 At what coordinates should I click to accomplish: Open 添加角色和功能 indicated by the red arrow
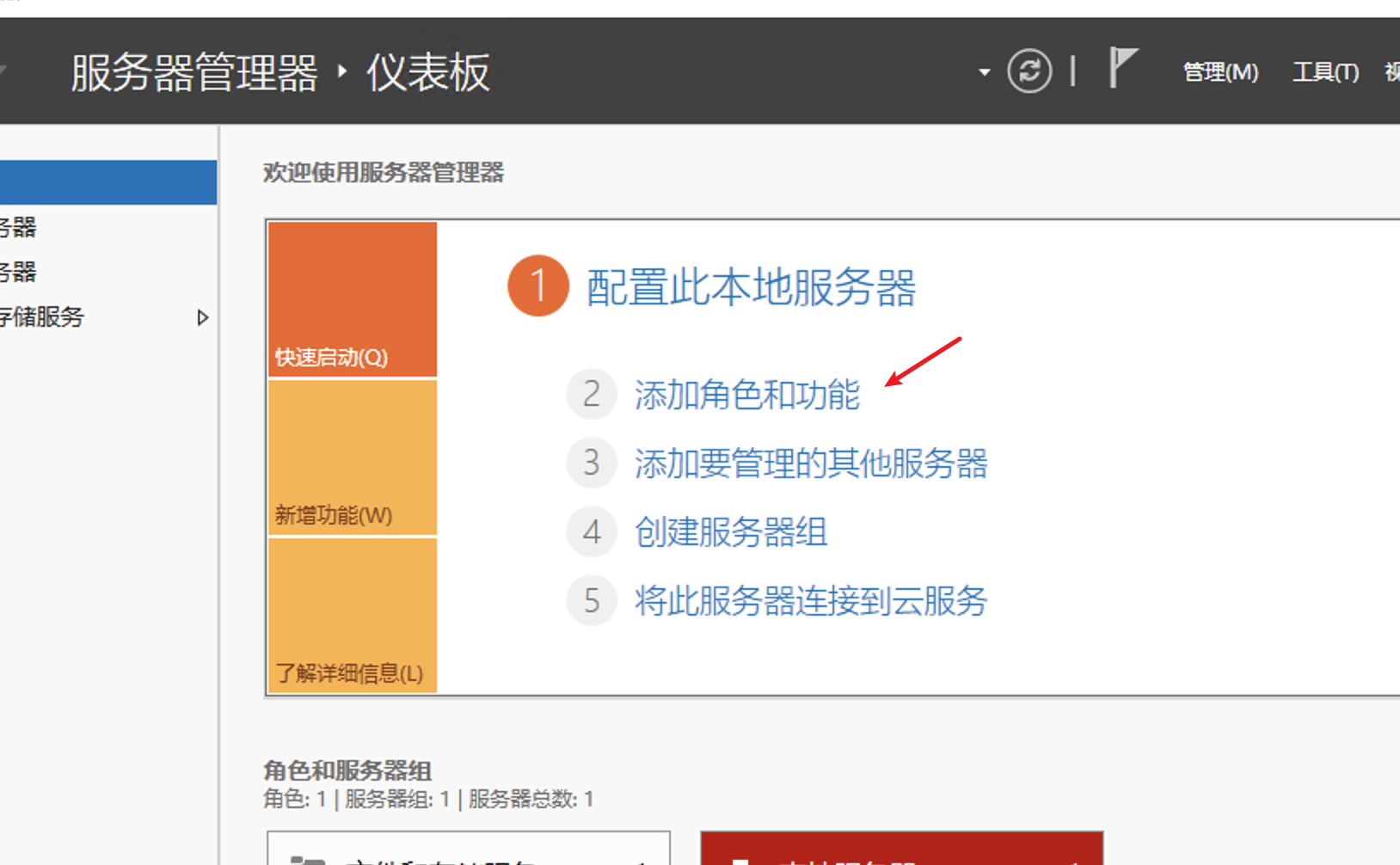click(x=746, y=394)
